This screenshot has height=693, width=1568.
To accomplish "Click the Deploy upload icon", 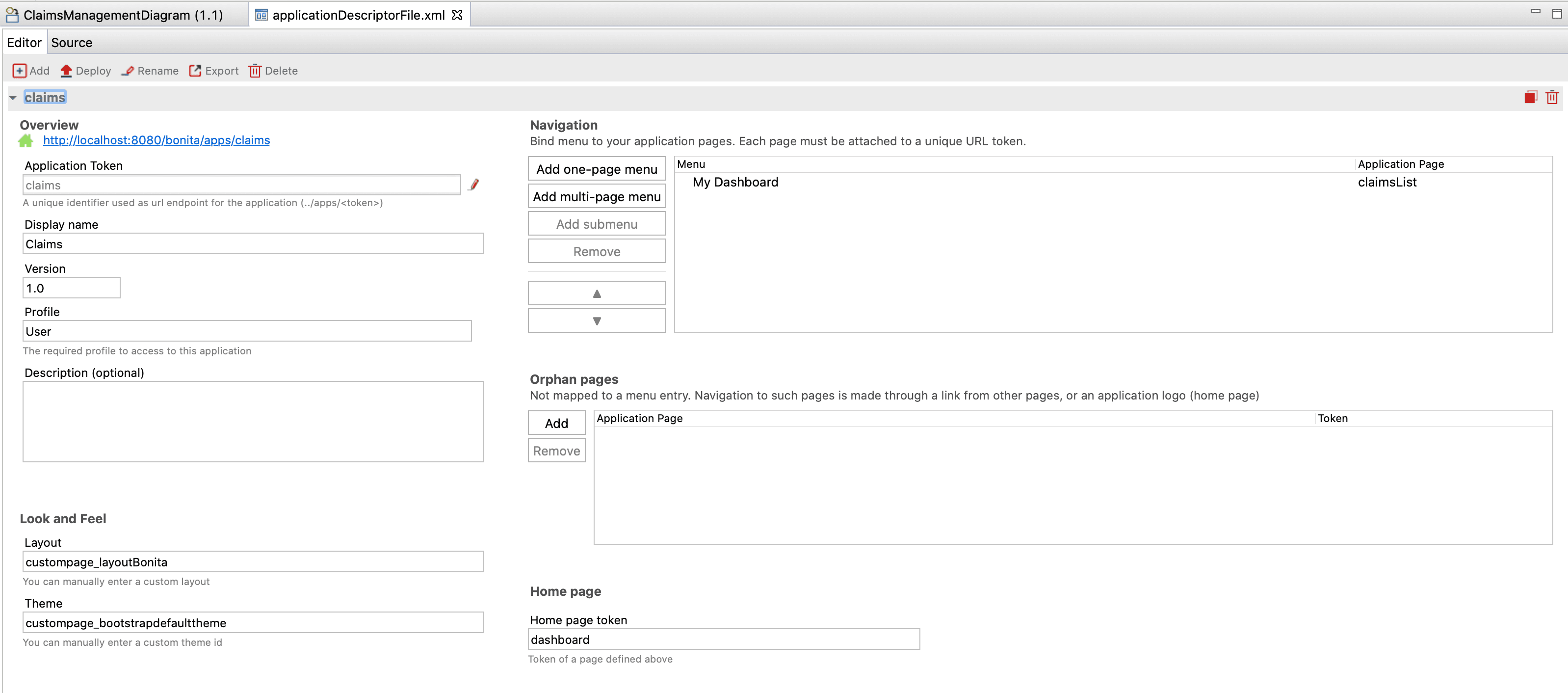I will 66,71.
